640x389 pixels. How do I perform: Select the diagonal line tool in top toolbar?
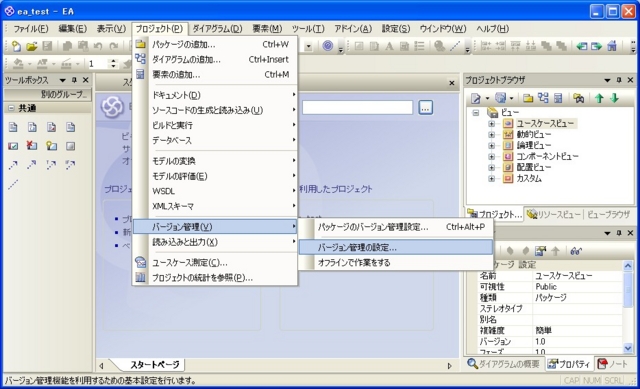pos(455,46)
